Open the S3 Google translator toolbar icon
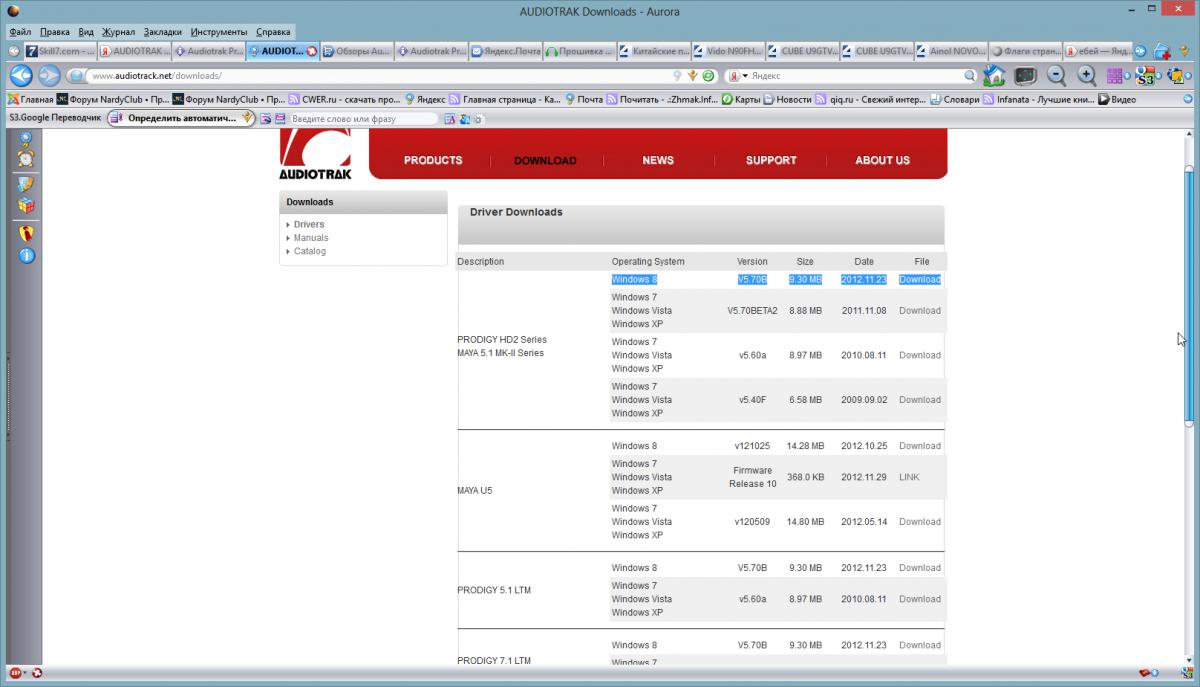Image resolution: width=1200 pixels, height=687 pixels. coord(1147,77)
